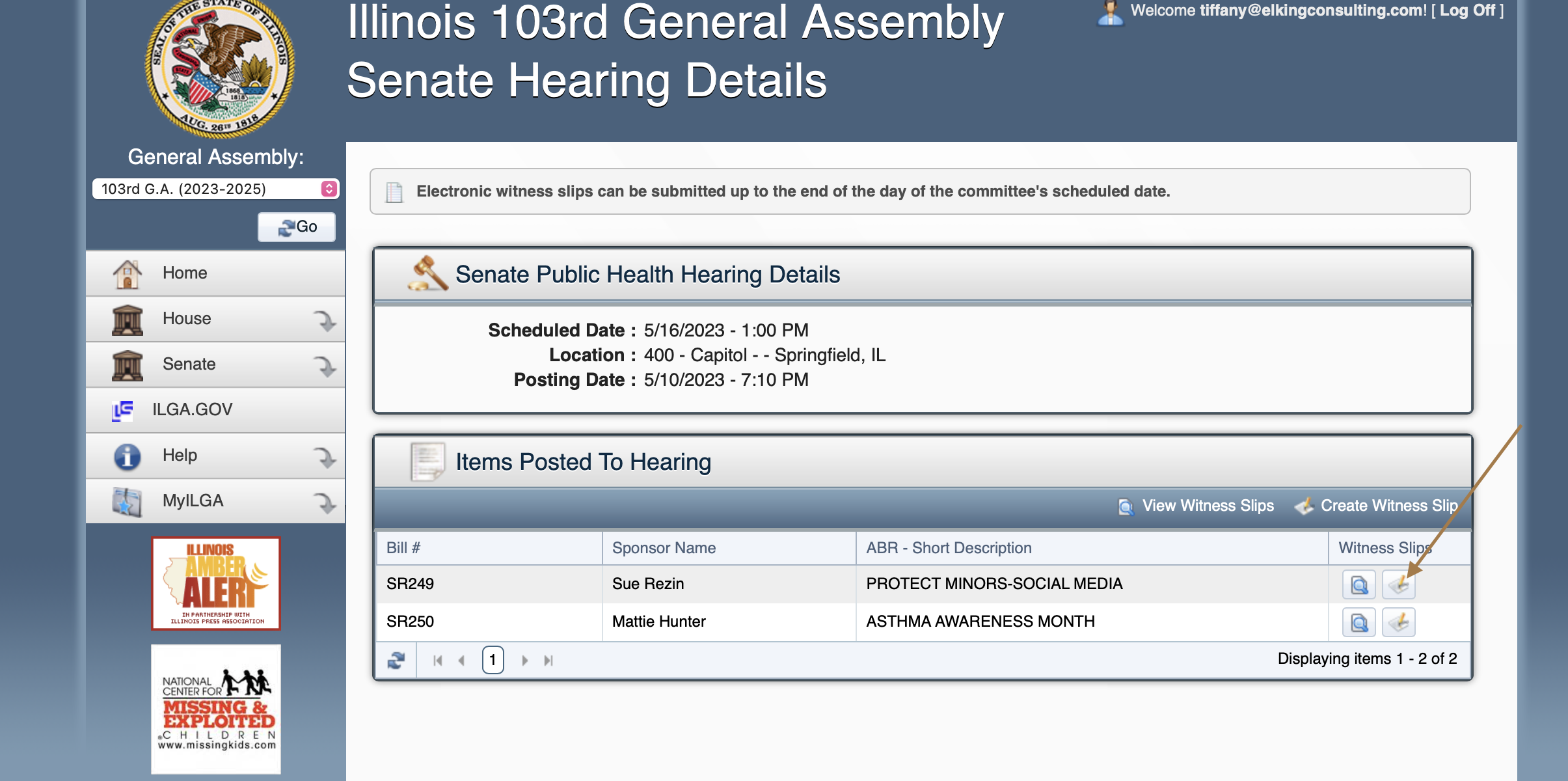Go to previous page of items

[x=461, y=661]
